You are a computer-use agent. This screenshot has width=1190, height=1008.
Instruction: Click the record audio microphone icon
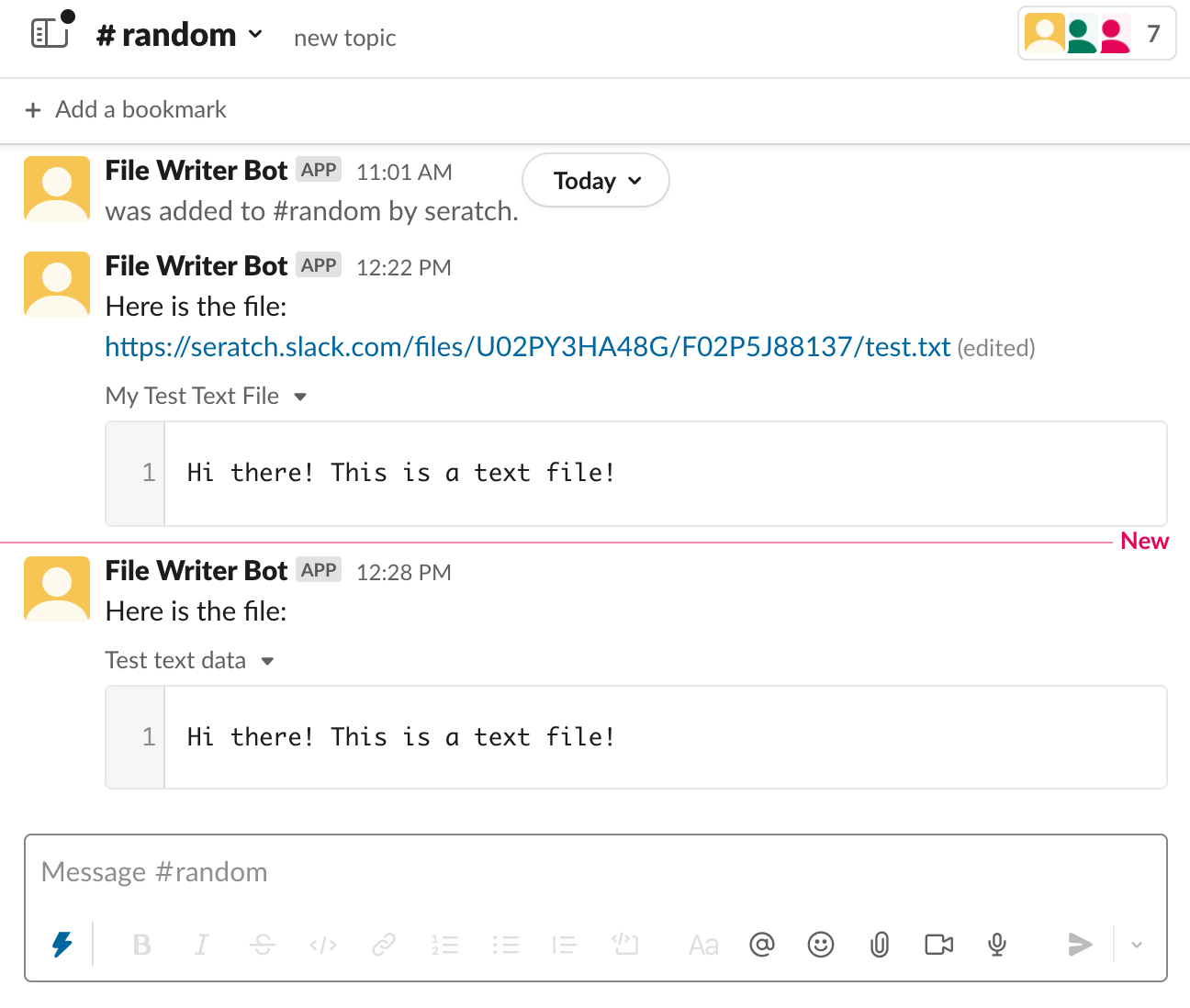[996, 944]
